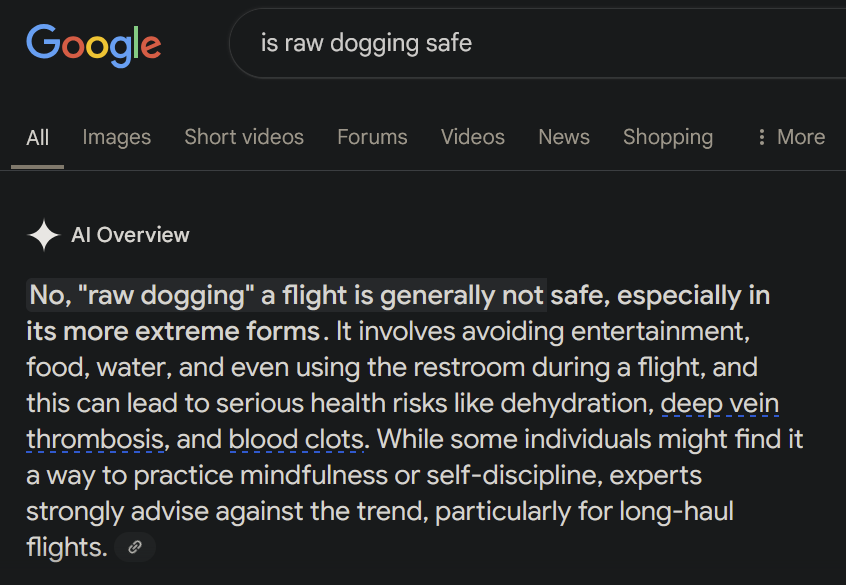Open the Short videos tab
The height and width of the screenshot is (585, 846).
coord(244,137)
